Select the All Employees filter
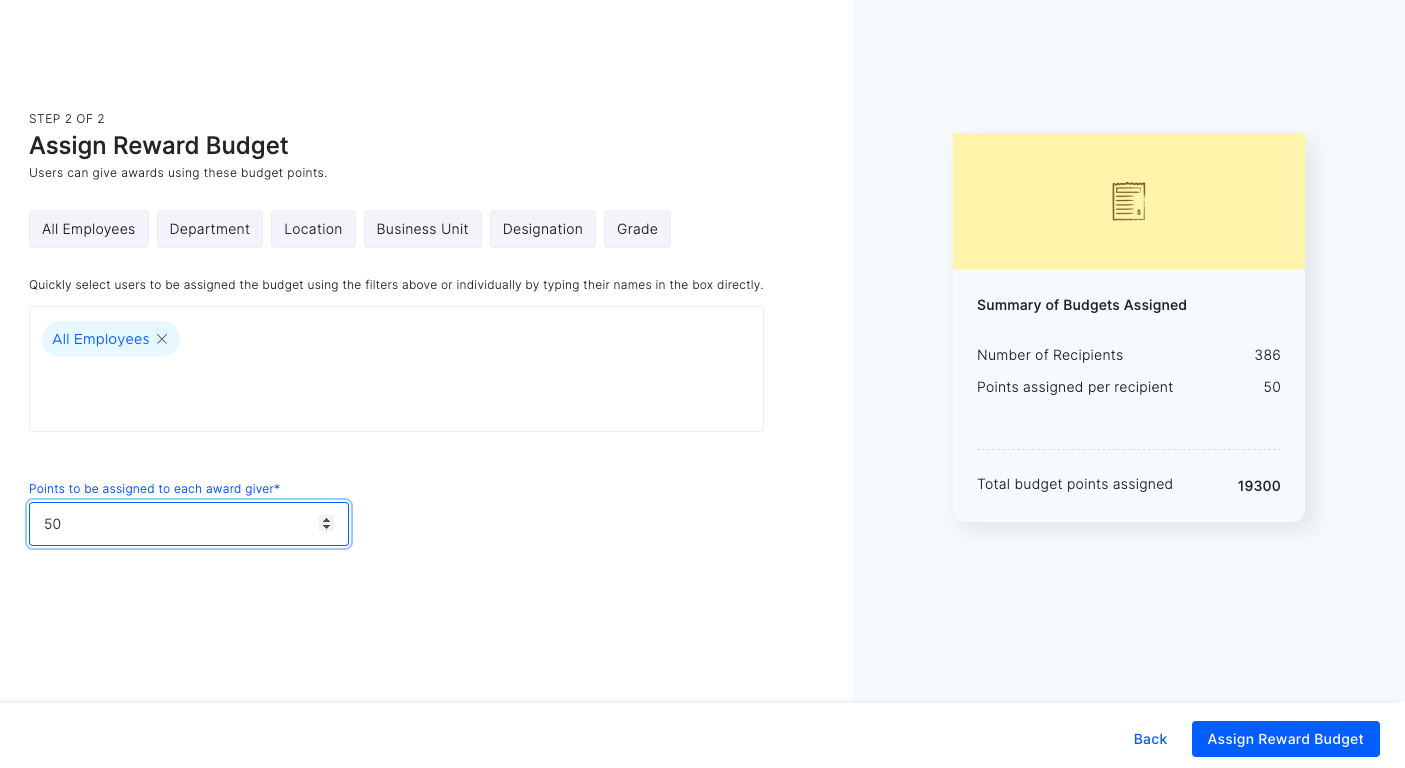This screenshot has height=768, width=1405. point(88,229)
